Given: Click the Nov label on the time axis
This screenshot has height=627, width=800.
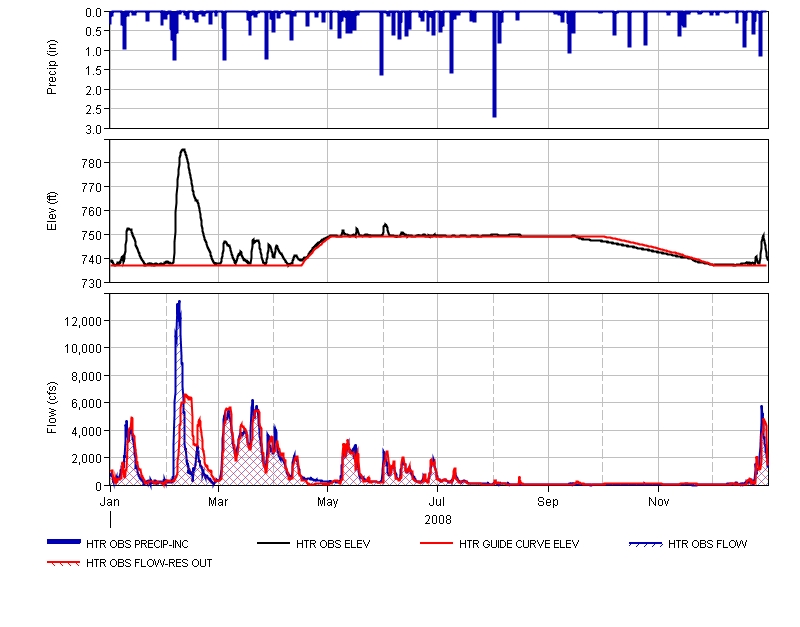Looking at the screenshot, I should 659,502.
